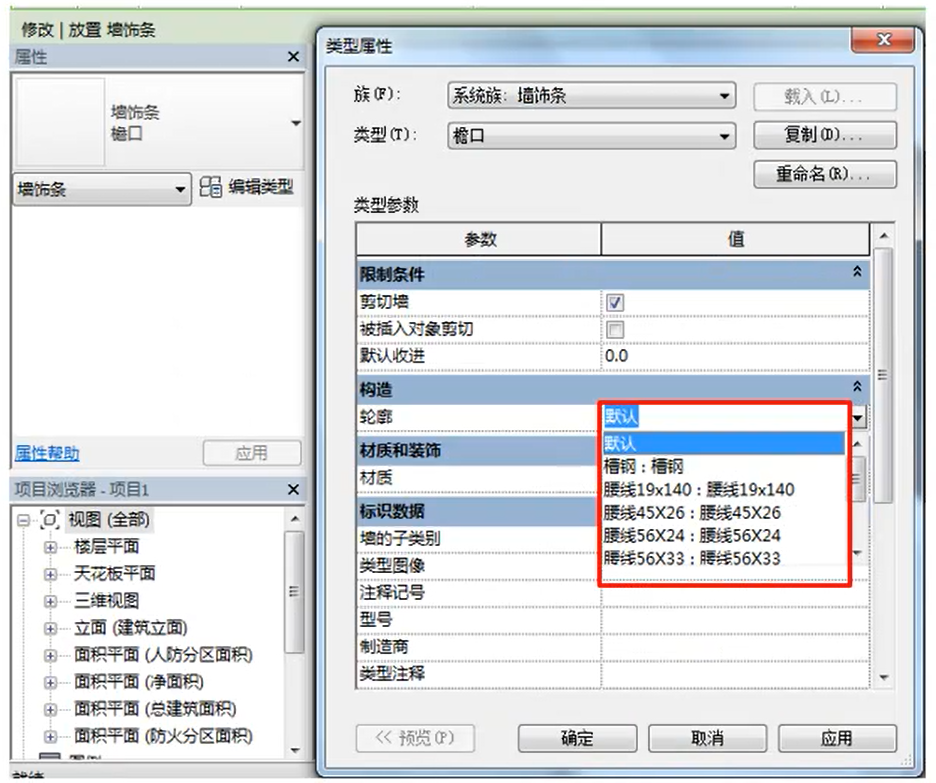
Task: Close the 属性 properties panel
Action: click(293, 58)
